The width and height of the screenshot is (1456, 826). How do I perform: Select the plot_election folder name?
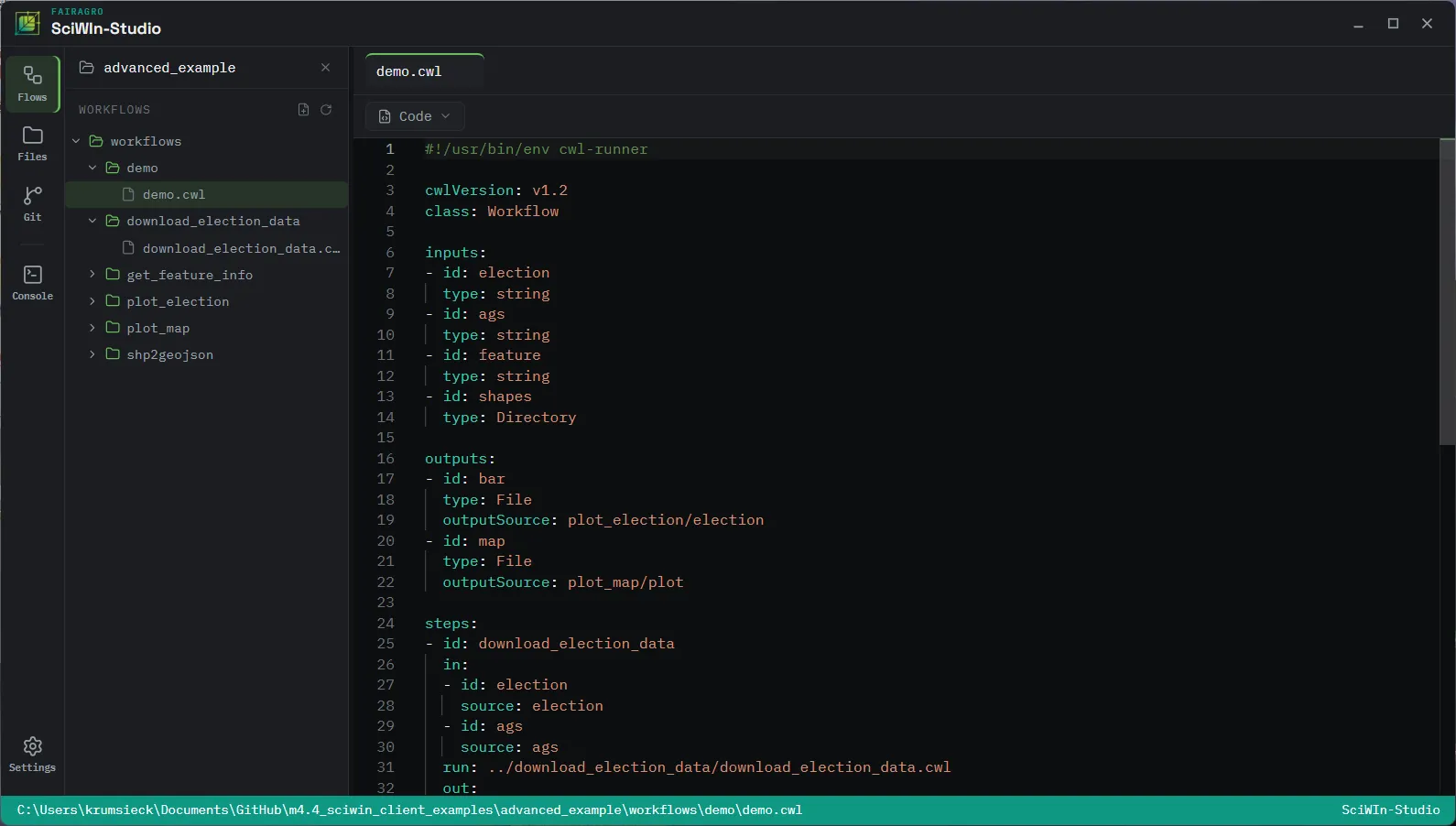[x=178, y=301]
